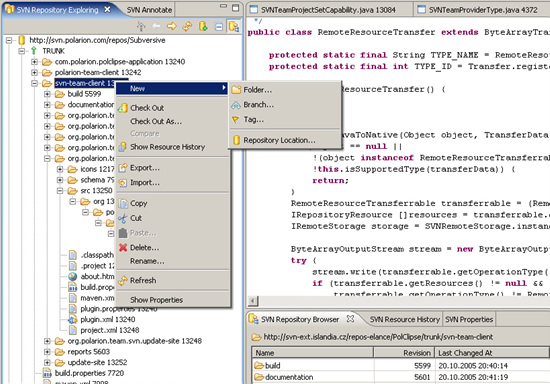Minimize the SVN Repository Exploring view

[x=223, y=6]
